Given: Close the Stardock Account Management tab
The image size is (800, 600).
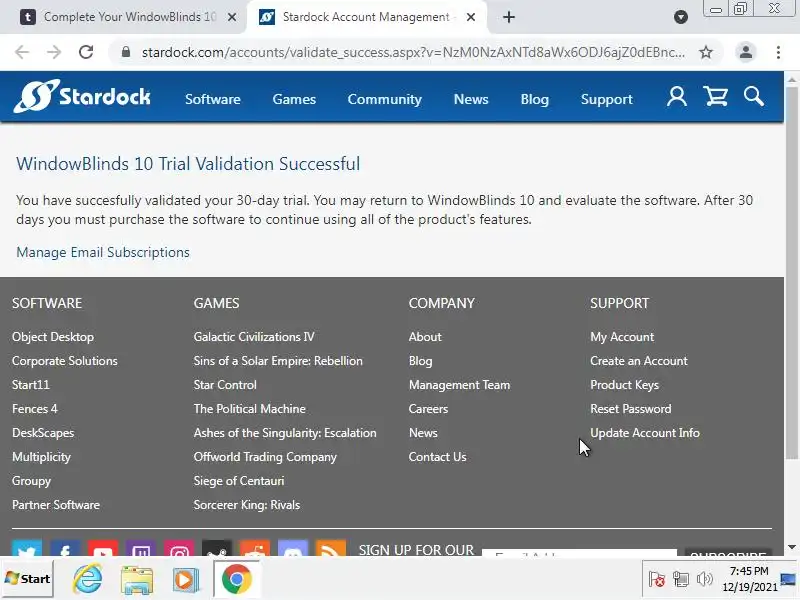Looking at the screenshot, I should [471, 17].
